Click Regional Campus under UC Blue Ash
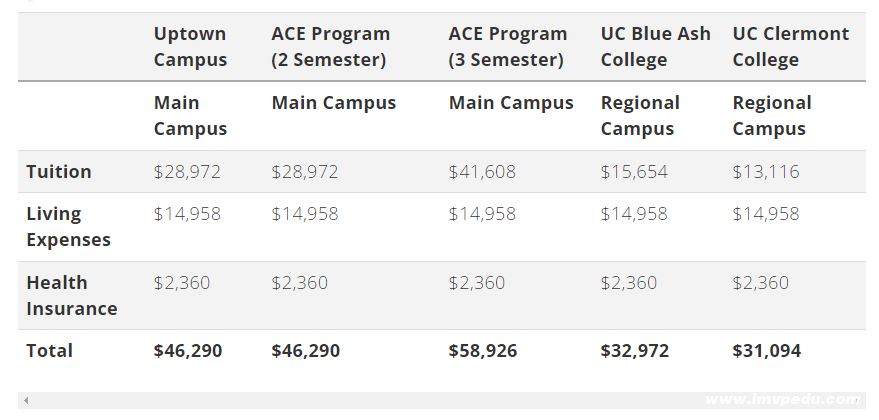The height and width of the screenshot is (420, 879). [640, 116]
